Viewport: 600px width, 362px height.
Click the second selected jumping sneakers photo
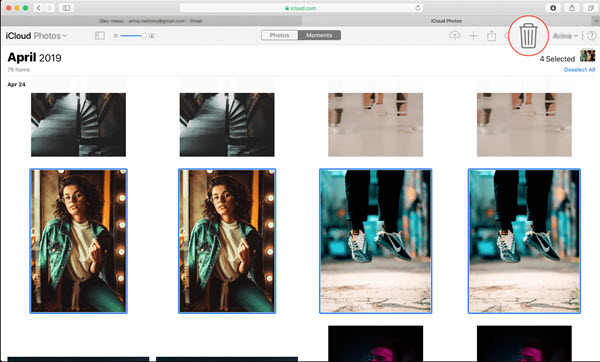(524, 241)
